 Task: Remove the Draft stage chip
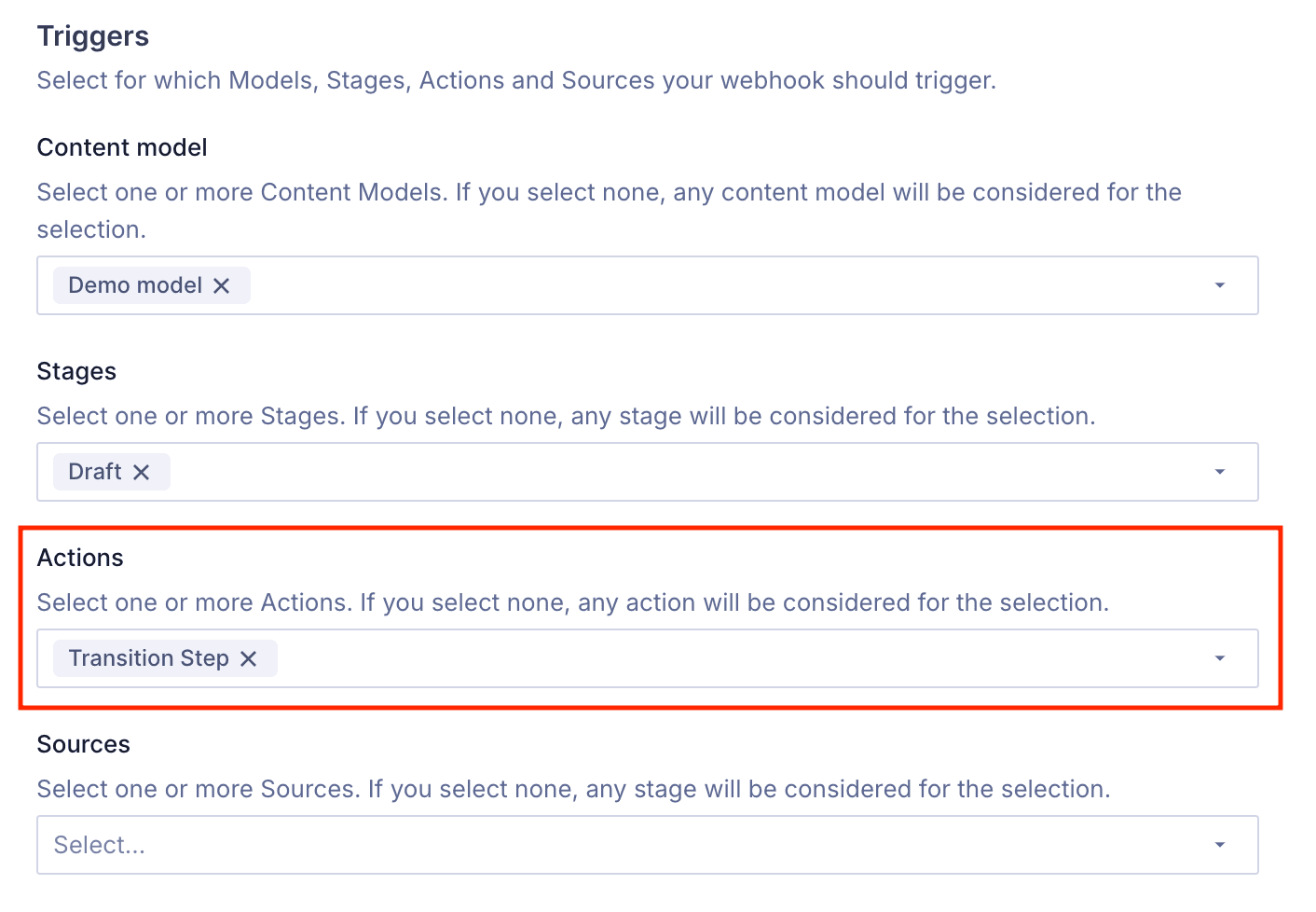(142, 473)
